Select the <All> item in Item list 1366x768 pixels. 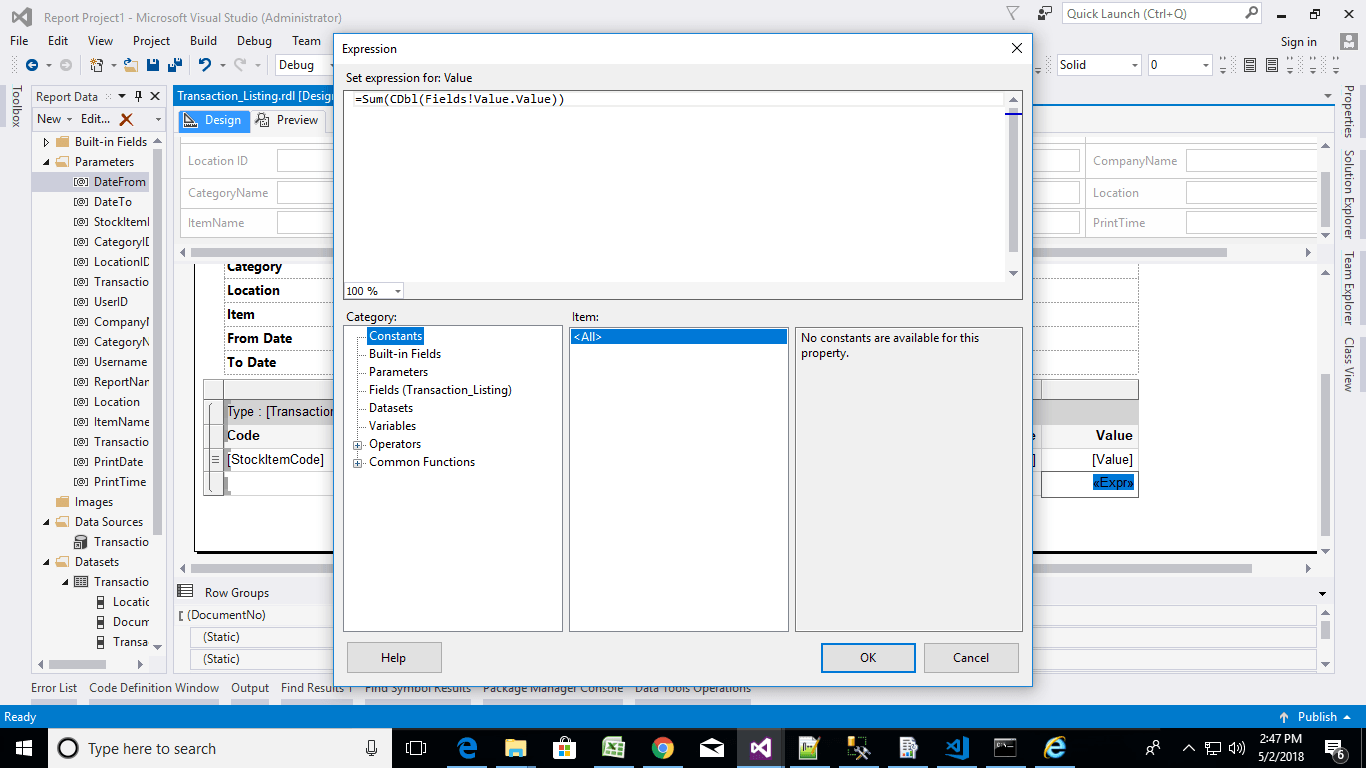tap(679, 337)
